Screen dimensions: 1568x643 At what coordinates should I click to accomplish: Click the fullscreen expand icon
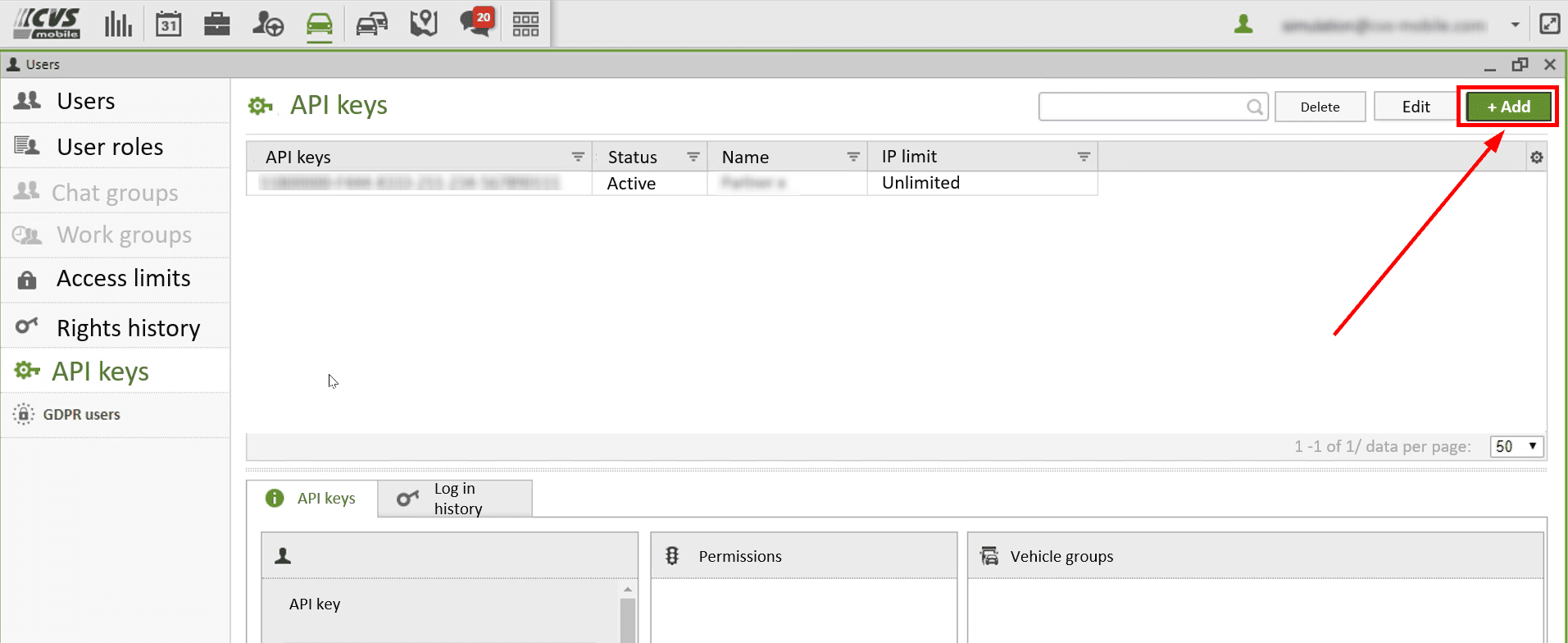(x=1549, y=24)
